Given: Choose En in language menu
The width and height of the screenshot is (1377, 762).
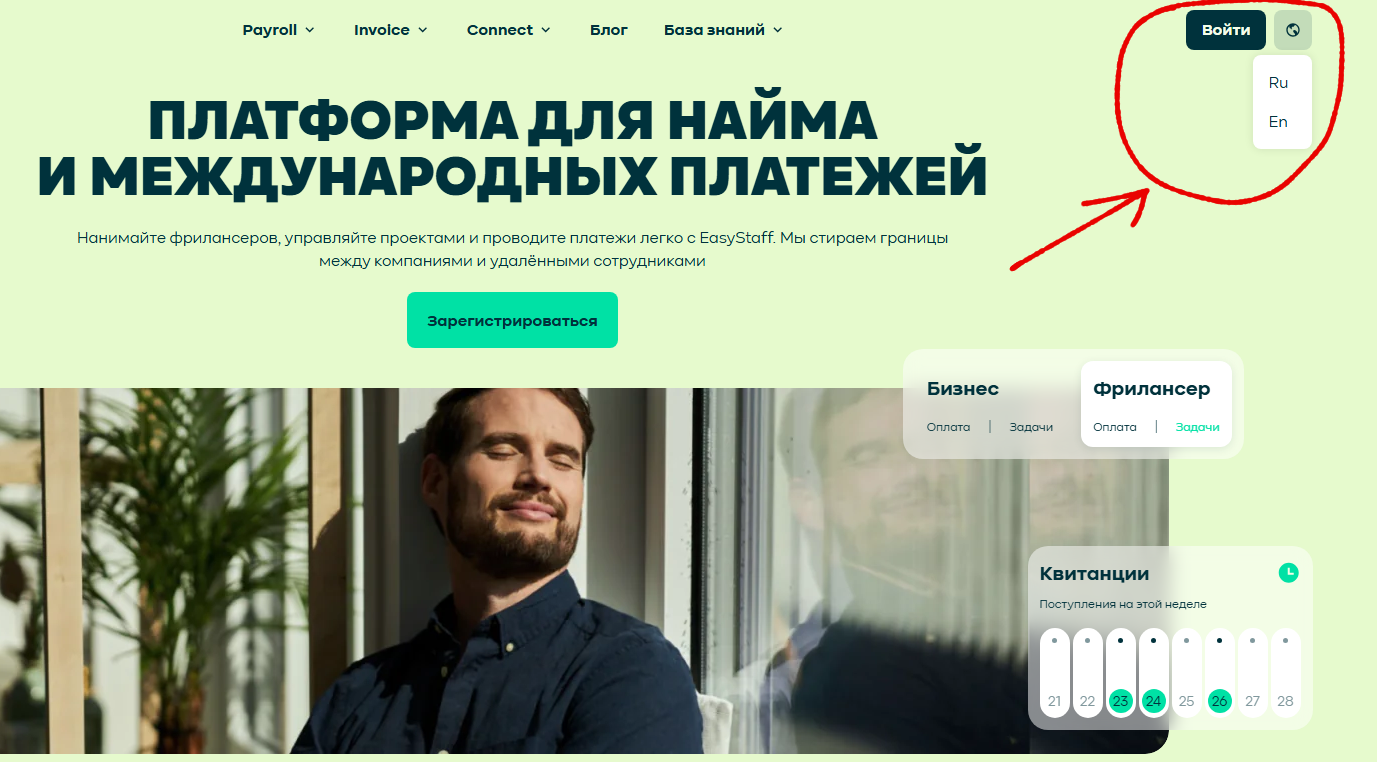Looking at the screenshot, I should (1278, 122).
